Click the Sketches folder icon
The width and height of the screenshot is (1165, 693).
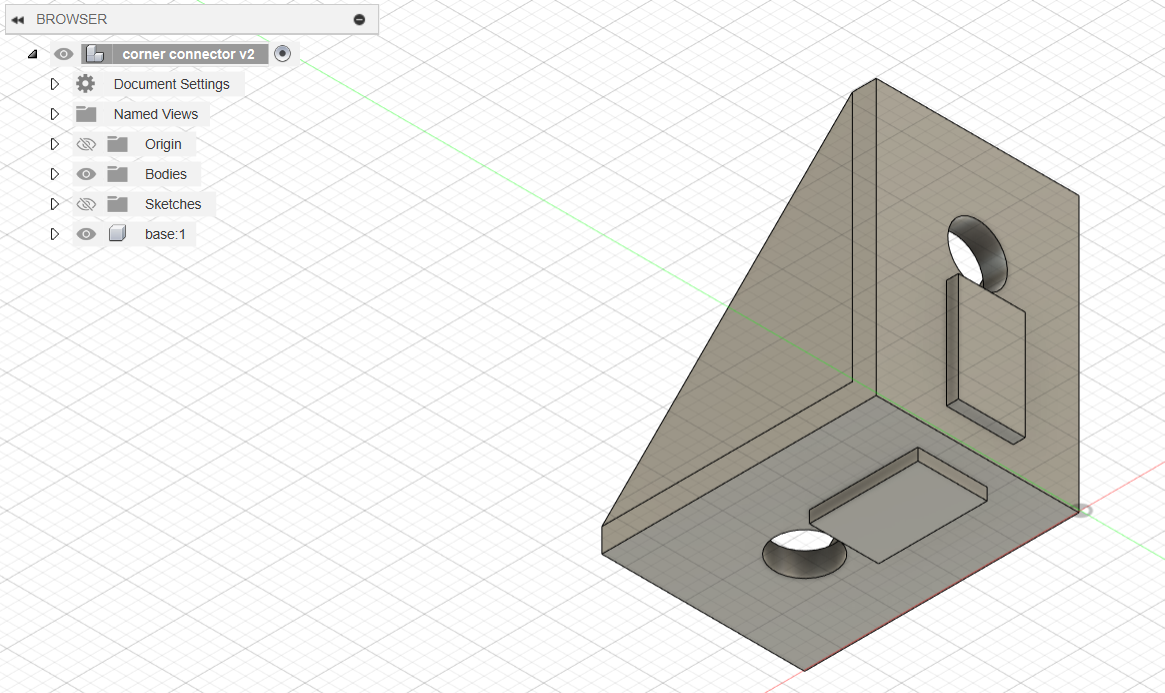click(x=117, y=204)
